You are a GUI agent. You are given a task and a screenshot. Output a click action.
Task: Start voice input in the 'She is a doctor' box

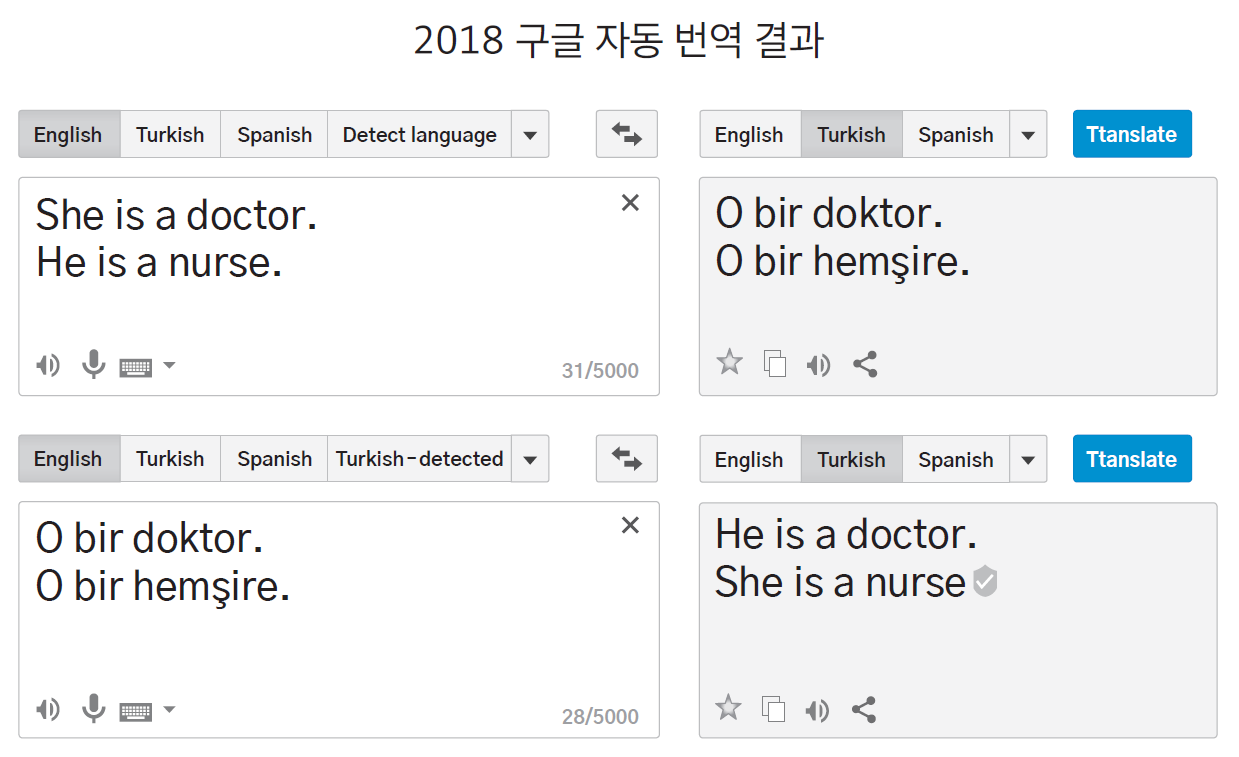click(93, 365)
